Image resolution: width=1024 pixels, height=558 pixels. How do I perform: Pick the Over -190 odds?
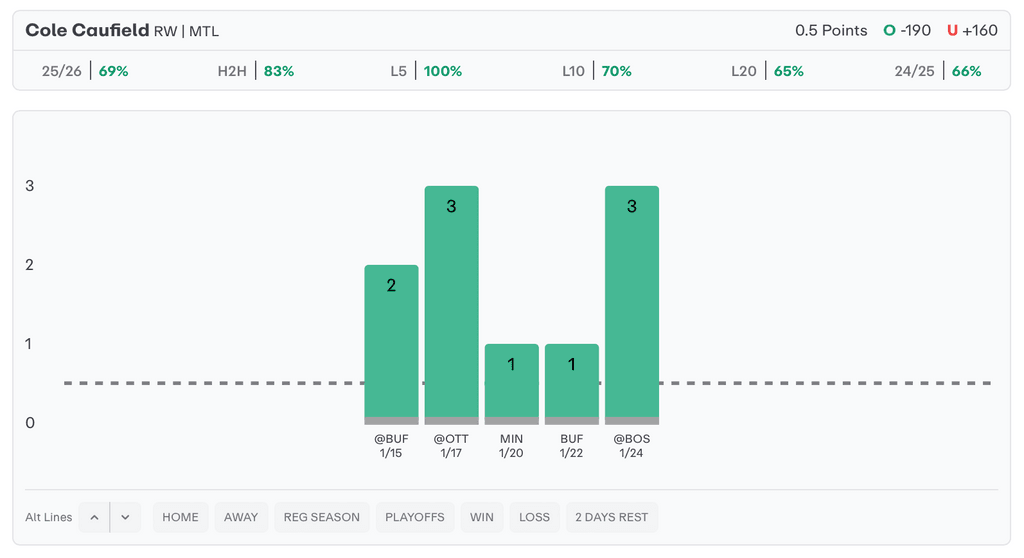tap(907, 30)
